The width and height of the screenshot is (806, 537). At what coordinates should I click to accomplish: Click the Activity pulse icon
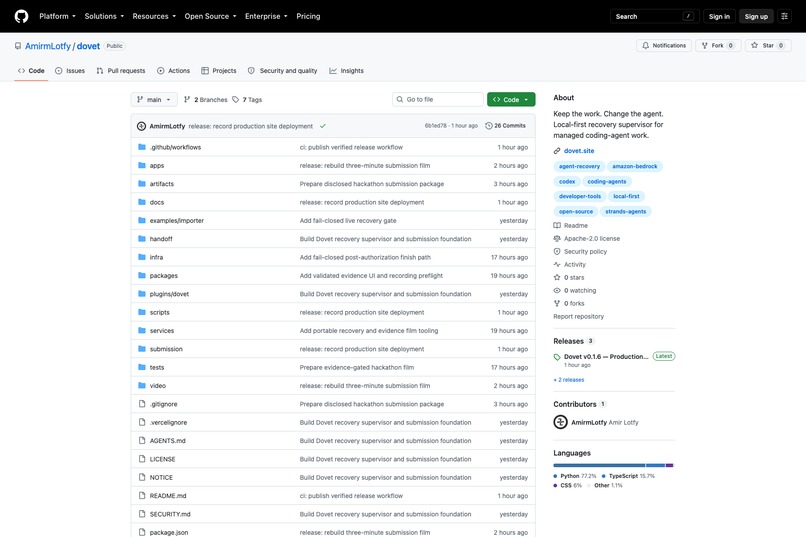pyautogui.click(x=557, y=264)
